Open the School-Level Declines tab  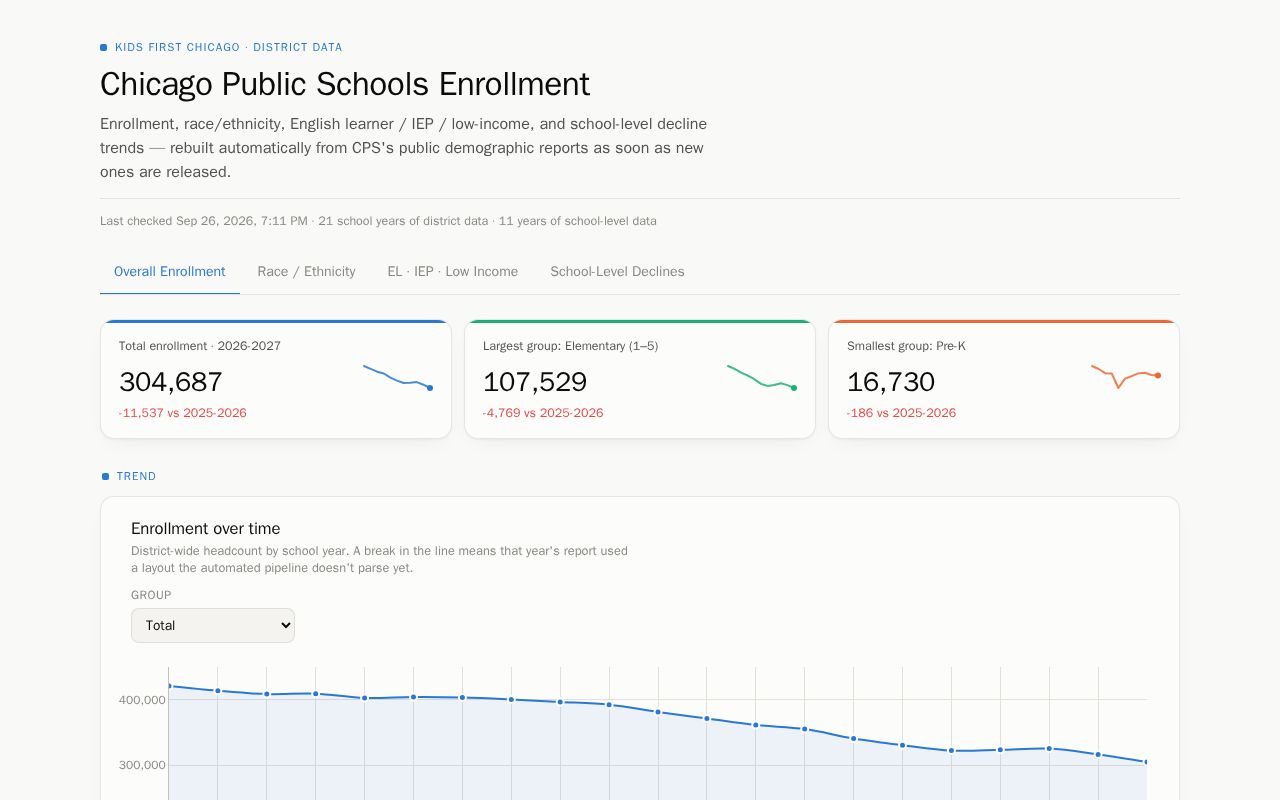point(617,272)
